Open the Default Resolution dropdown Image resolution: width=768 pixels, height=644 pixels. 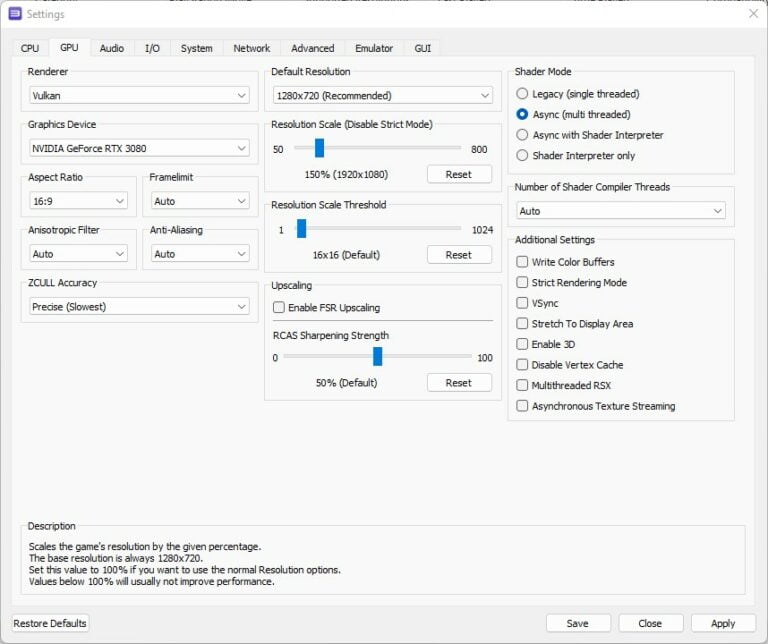coord(383,96)
